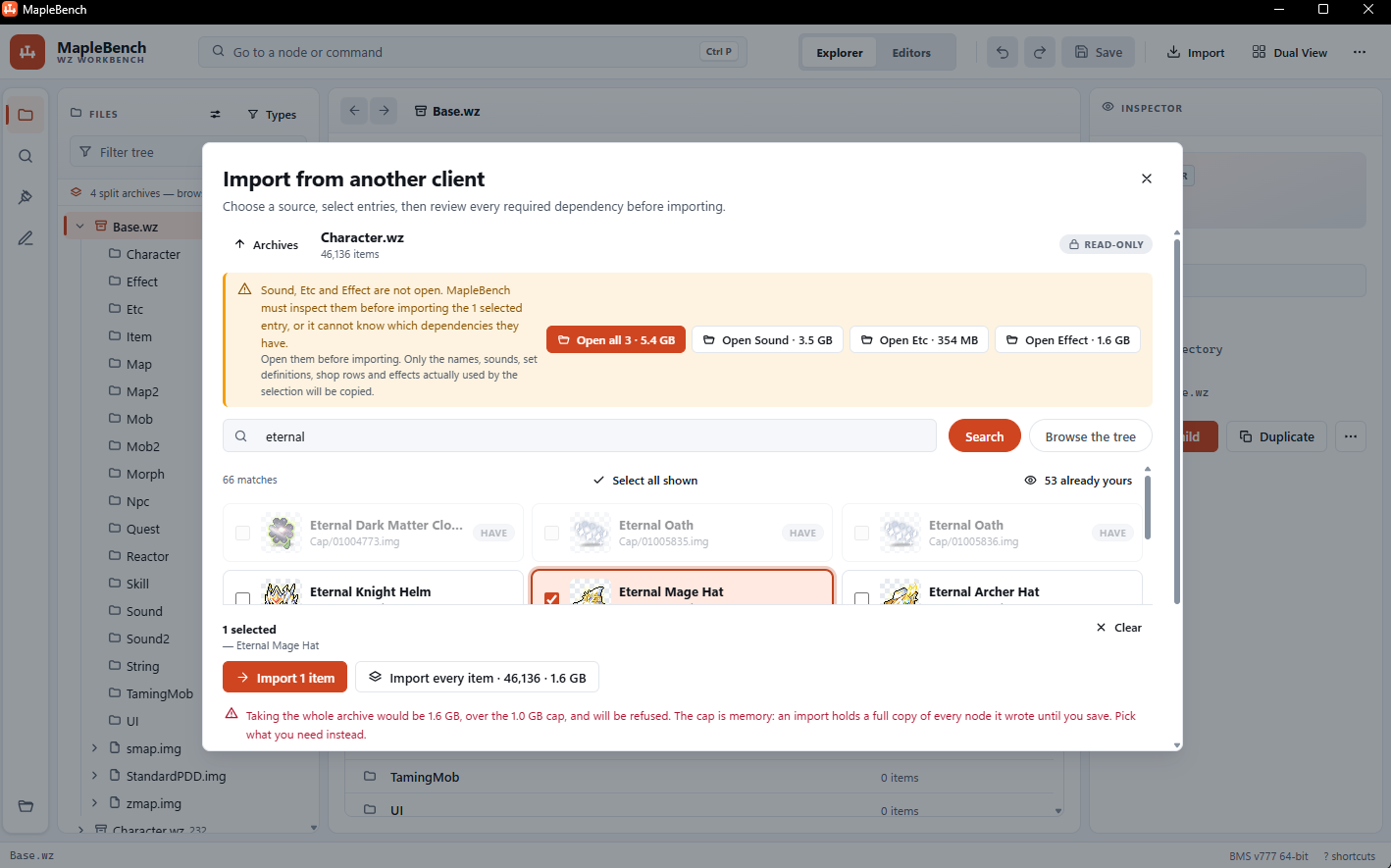Click Open Sound · 3.5 GB
This screenshot has height=868, width=1391.
[767, 340]
